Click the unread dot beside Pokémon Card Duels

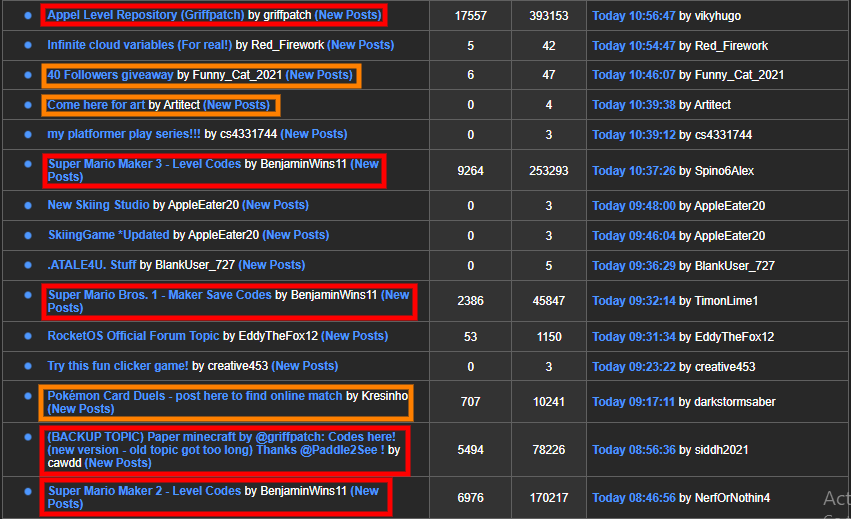click(x=28, y=396)
